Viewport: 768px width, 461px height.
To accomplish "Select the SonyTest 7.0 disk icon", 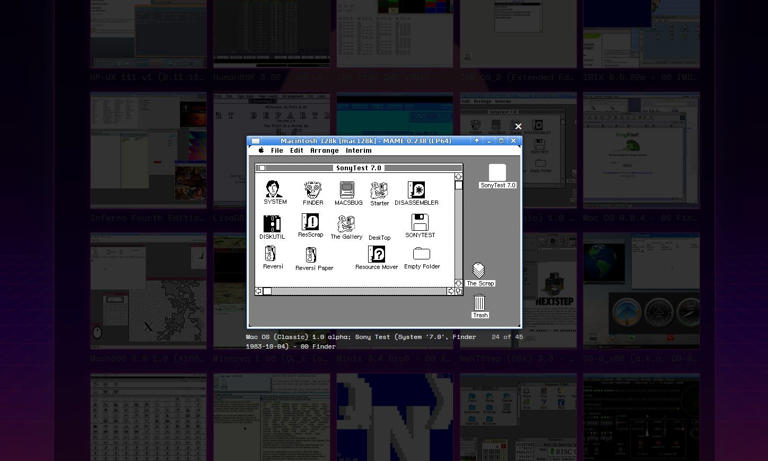I will [x=497, y=172].
